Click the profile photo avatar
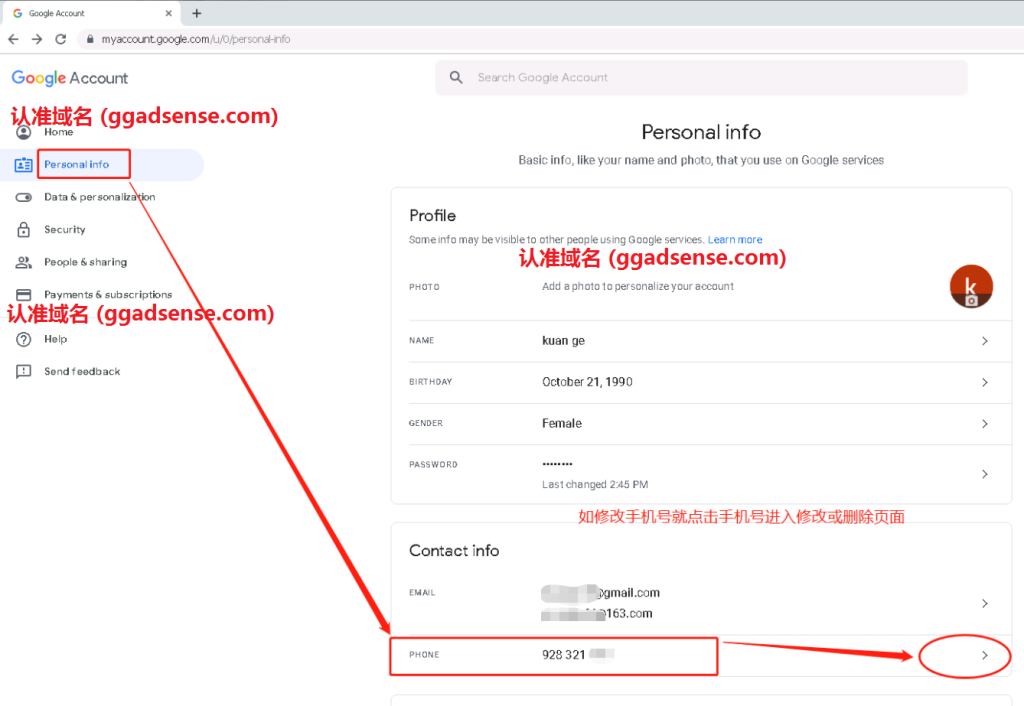Viewport: 1024px width, 706px height. 970,287
